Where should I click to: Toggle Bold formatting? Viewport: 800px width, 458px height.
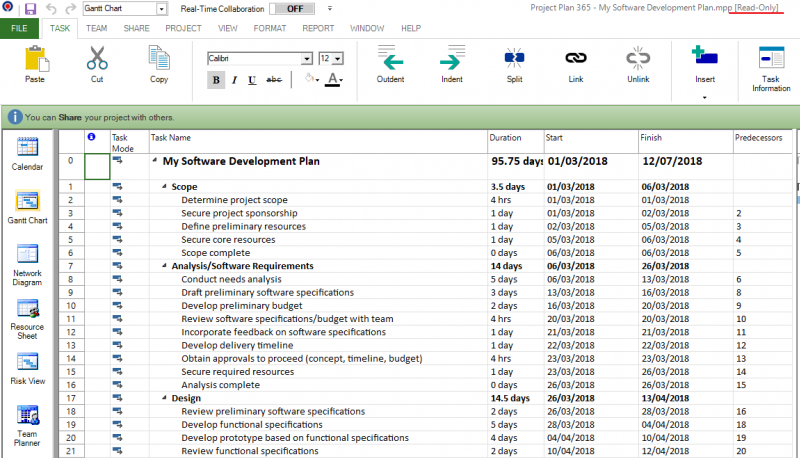click(216, 80)
